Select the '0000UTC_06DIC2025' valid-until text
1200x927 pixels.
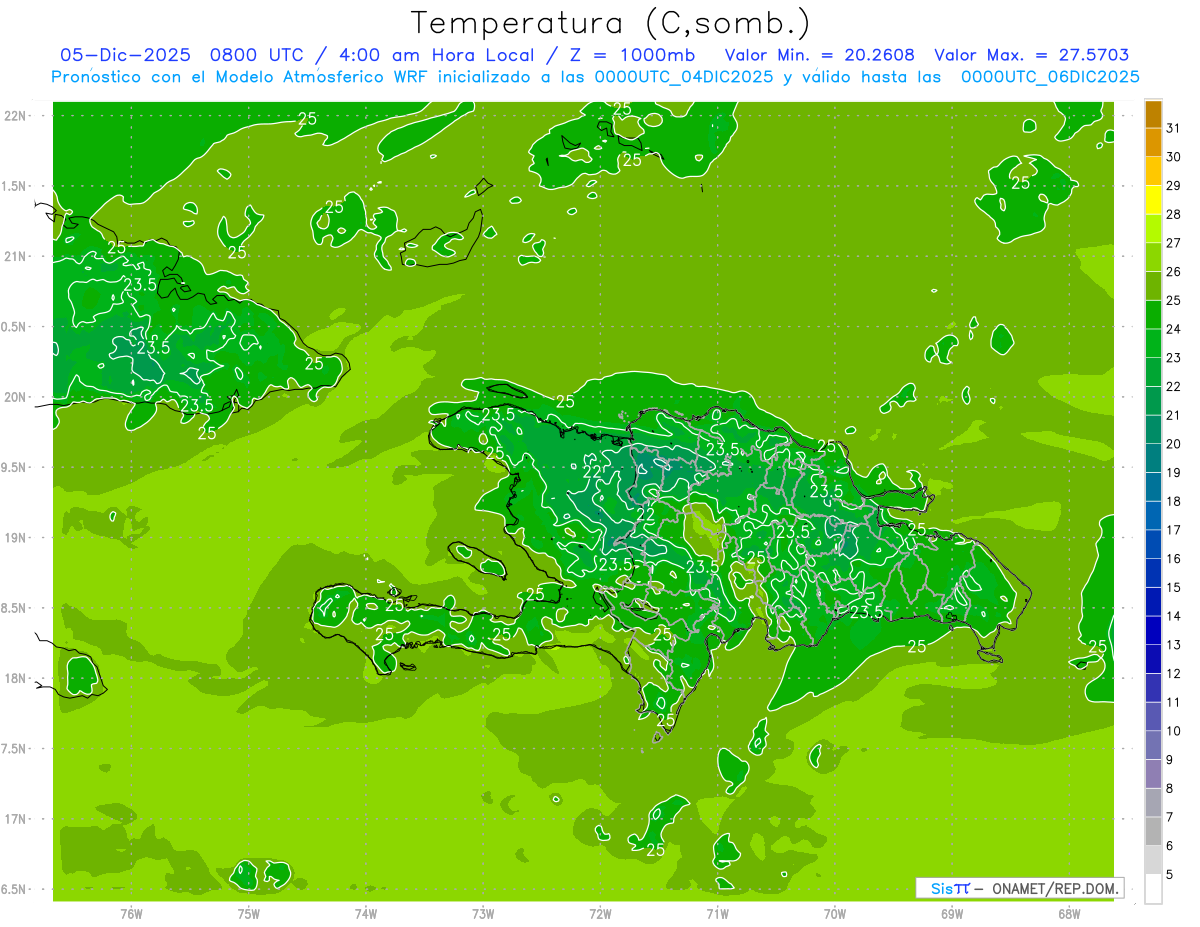[x=1050, y=77]
